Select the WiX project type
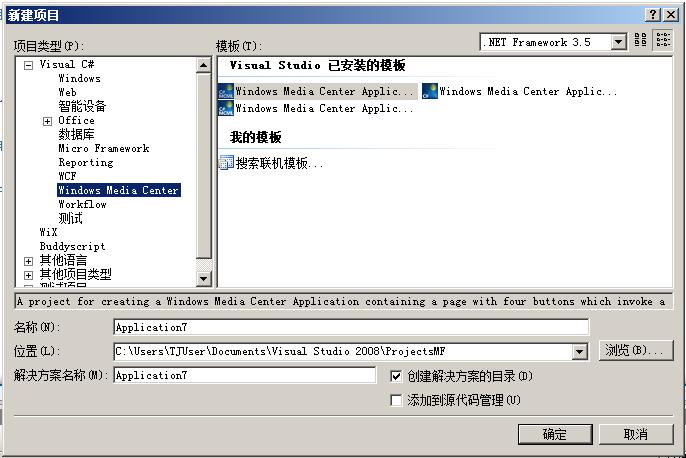The width and height of the screenshot is (686, 458). (x=48, y=232)
